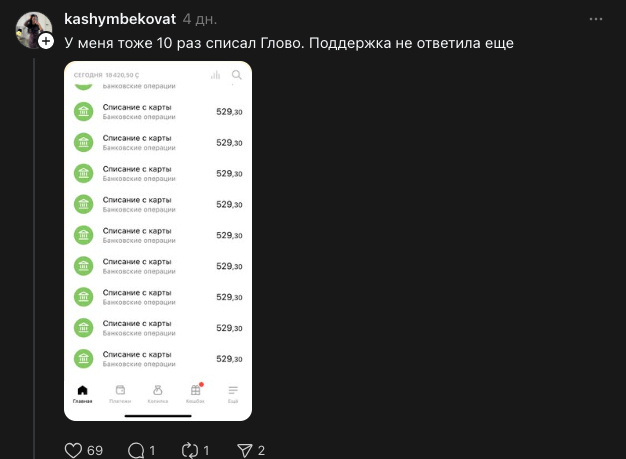Click the post text about Глово
Viewport: 626px width, 459px height.
point(289,43)
